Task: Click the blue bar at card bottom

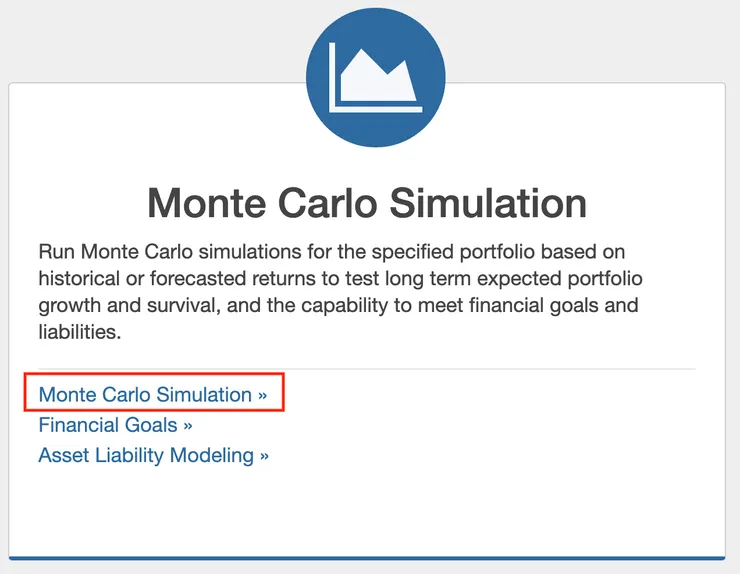Action: click(367, 558)
